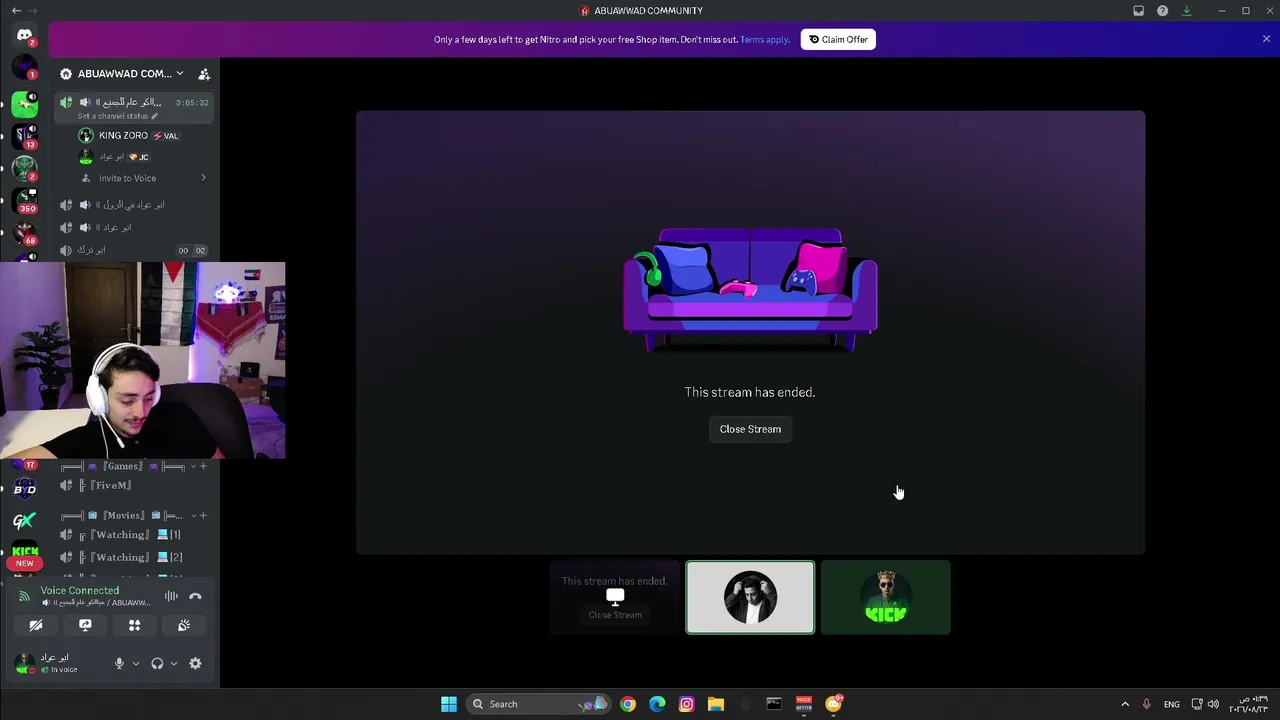Screen dimensions: 1280x720
Task: Claim the Nitro offer
Action: 838,40
